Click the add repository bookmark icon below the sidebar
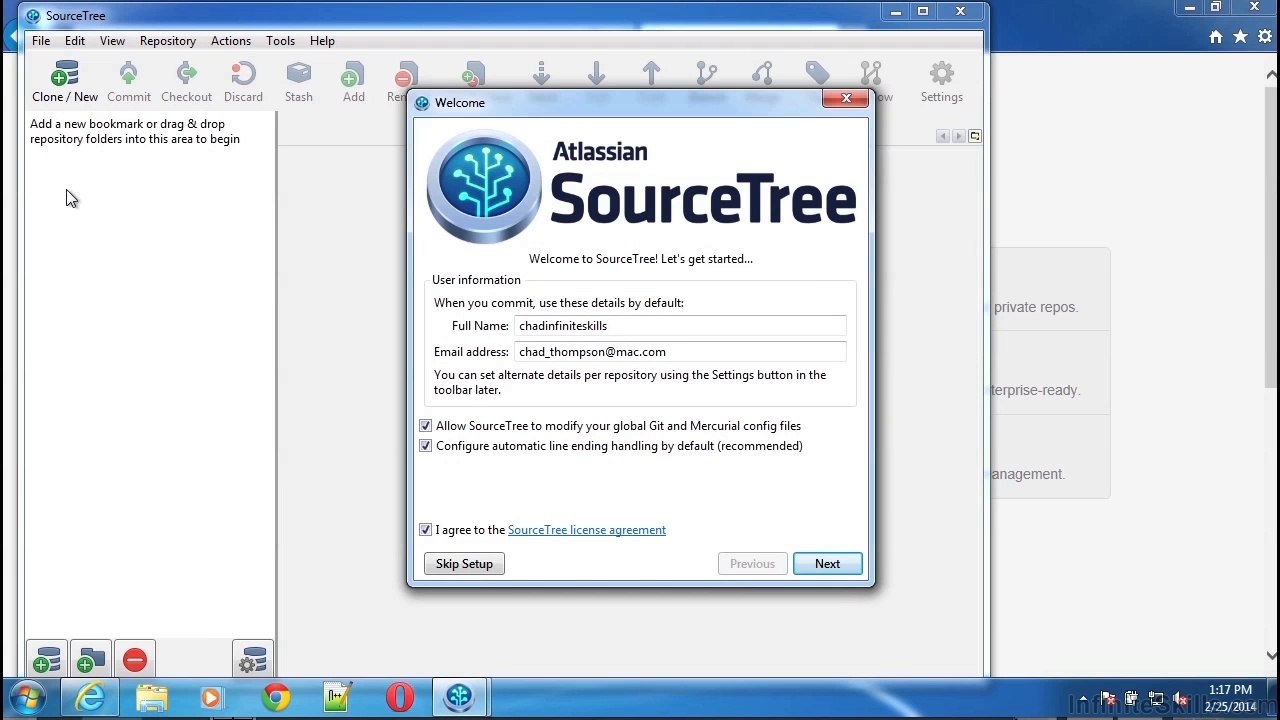Screen dimensions: 1280x720 (x=47, y=660)
